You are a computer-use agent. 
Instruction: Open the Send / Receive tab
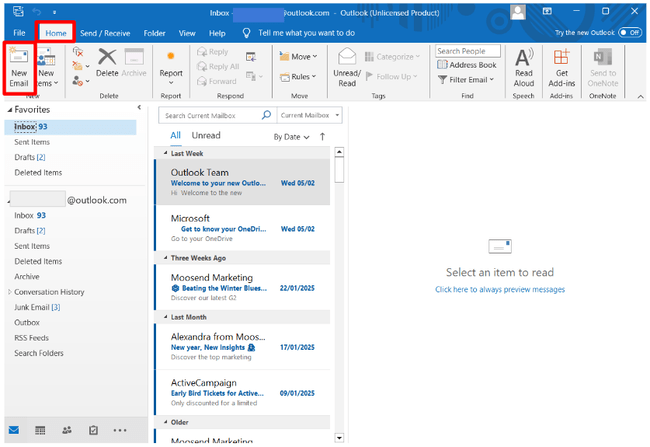105,33
